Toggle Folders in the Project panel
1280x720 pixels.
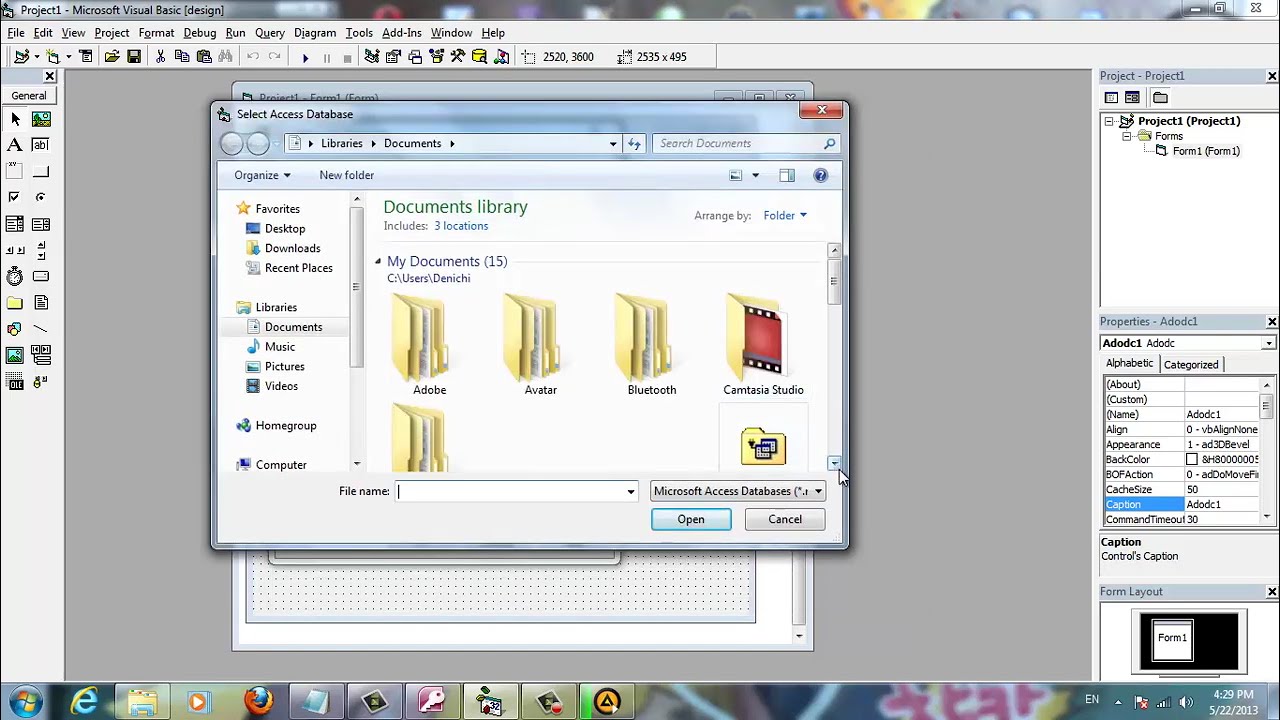click(1160, 97)
